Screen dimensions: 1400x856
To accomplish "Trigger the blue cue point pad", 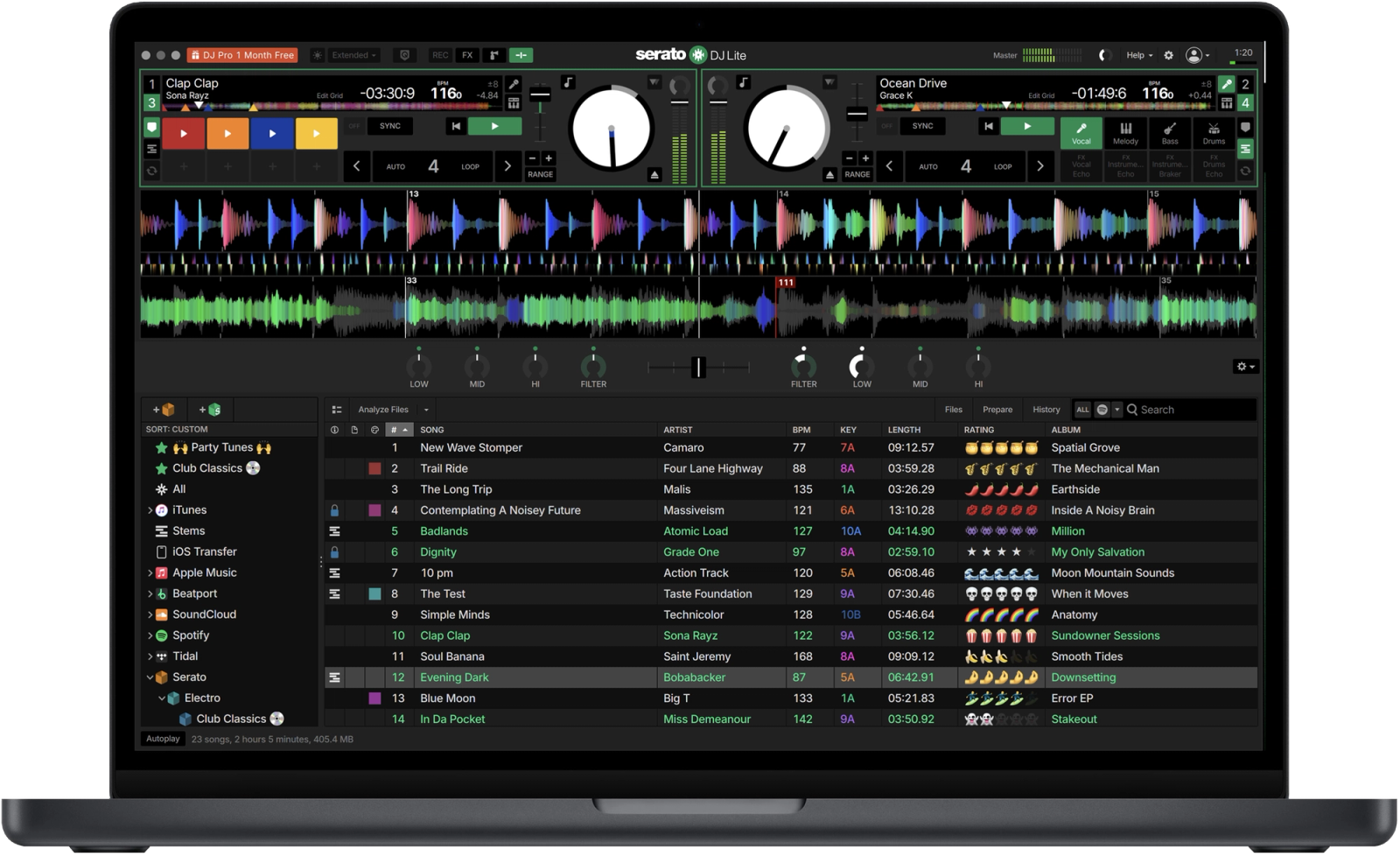I will click(x=272, y=134).
